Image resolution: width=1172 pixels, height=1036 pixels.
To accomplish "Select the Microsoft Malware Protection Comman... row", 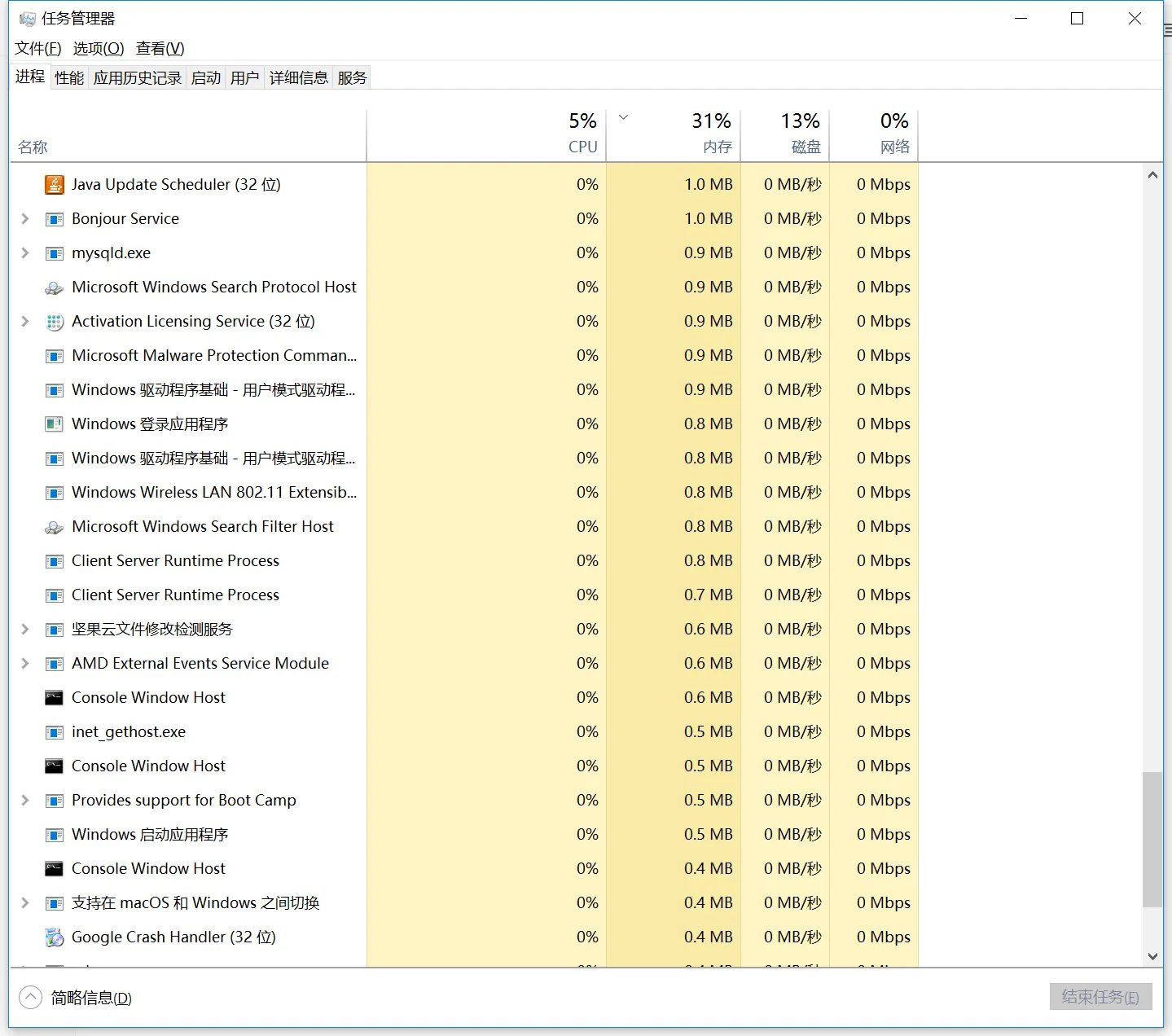I will click(x=464, y=356).
